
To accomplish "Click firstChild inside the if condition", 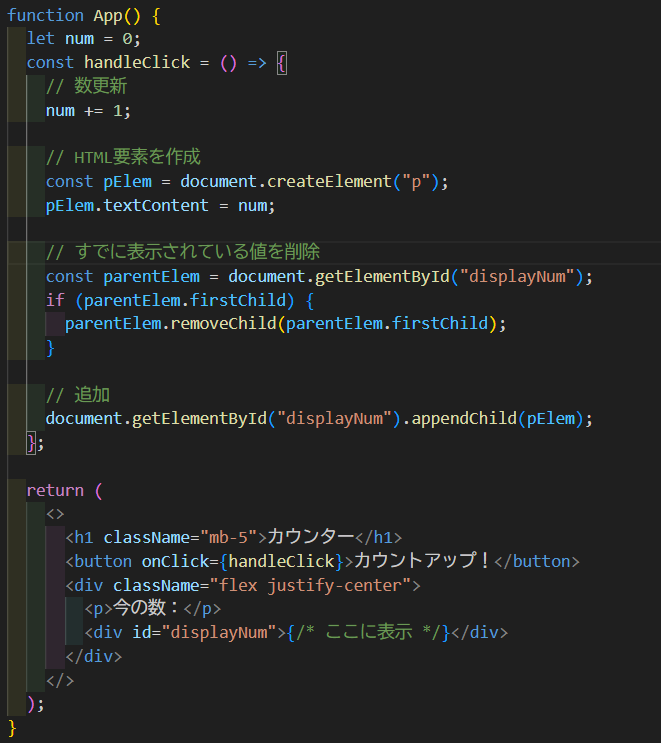I will [x=238, y=300].
